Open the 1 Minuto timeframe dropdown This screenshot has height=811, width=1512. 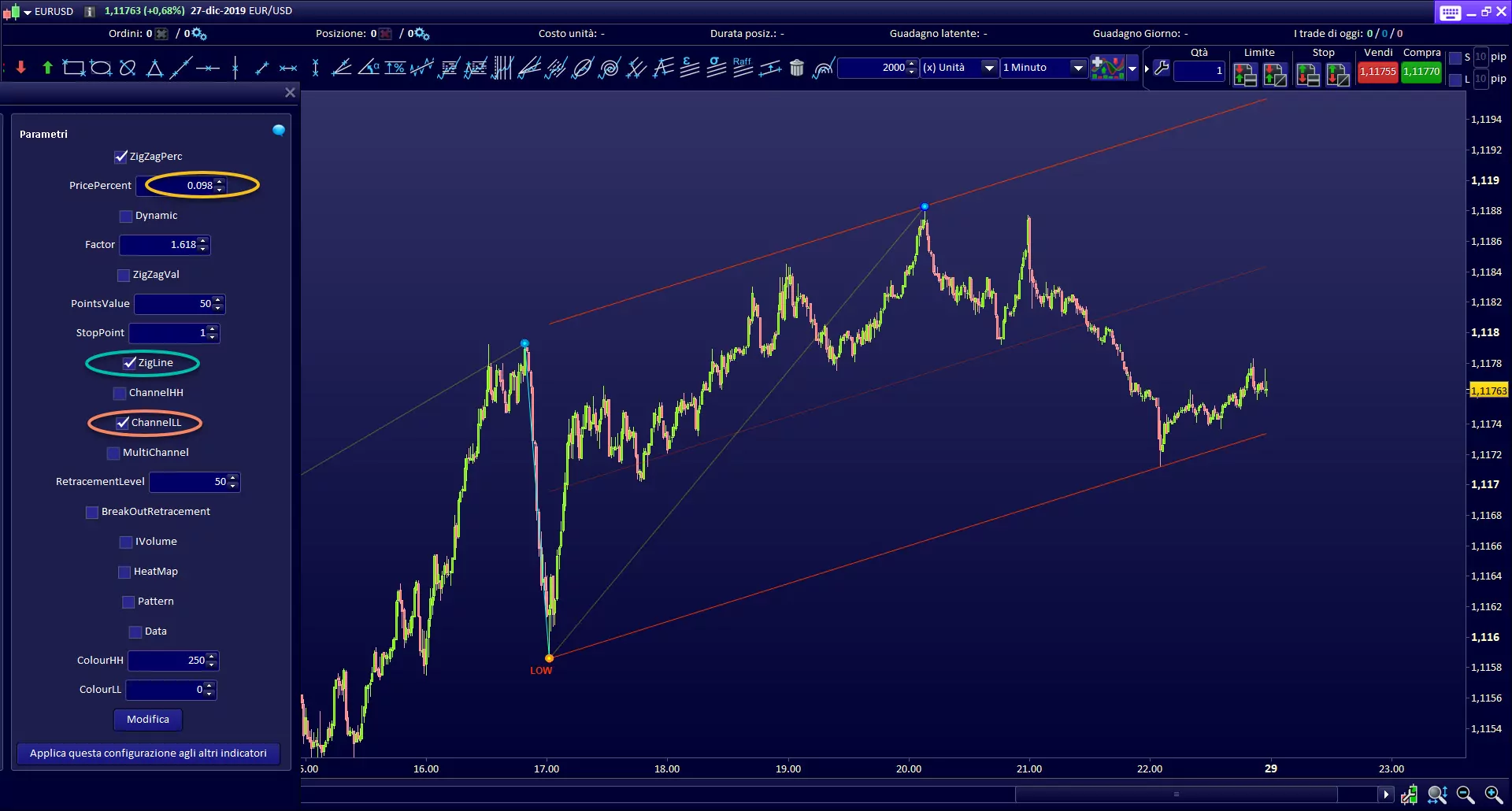tap(1043, 69)
